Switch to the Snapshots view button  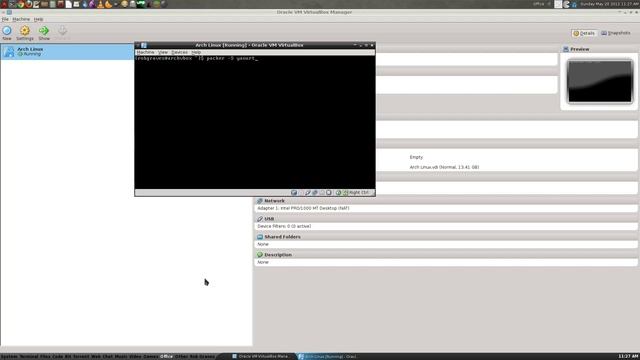coord(616,33)
